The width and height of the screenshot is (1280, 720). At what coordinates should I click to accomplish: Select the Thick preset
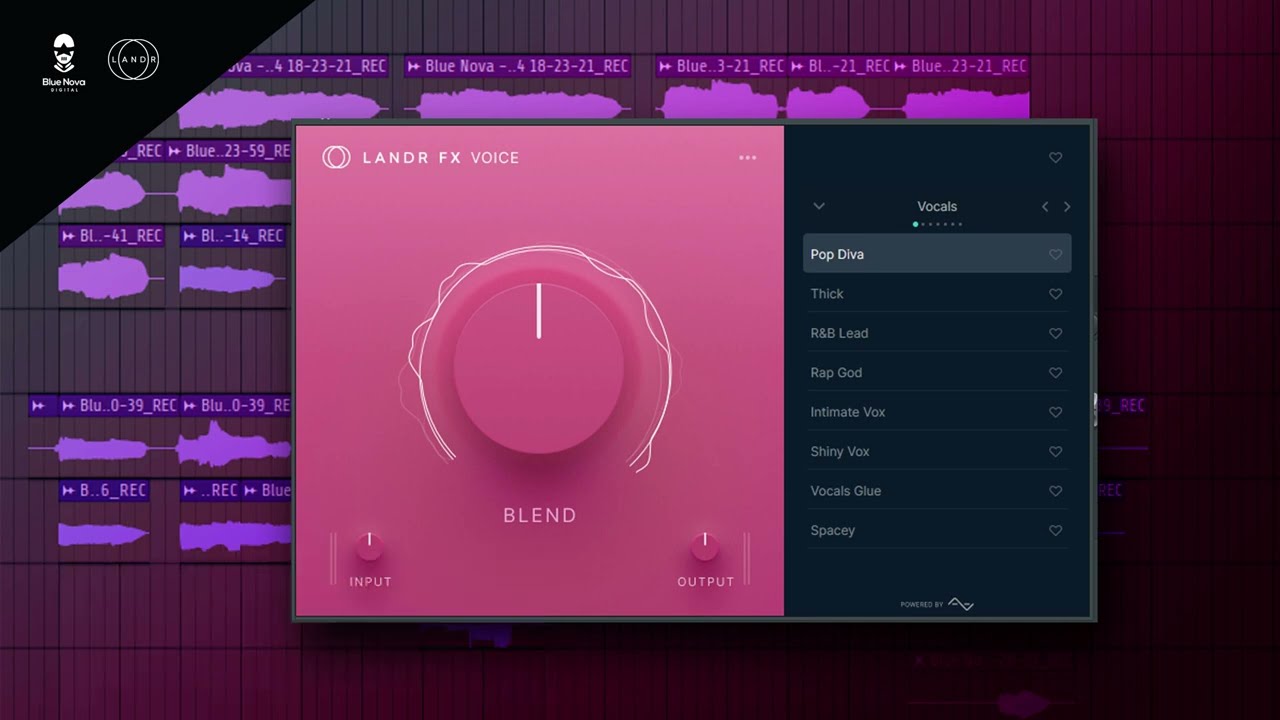(x=937, y=294)
